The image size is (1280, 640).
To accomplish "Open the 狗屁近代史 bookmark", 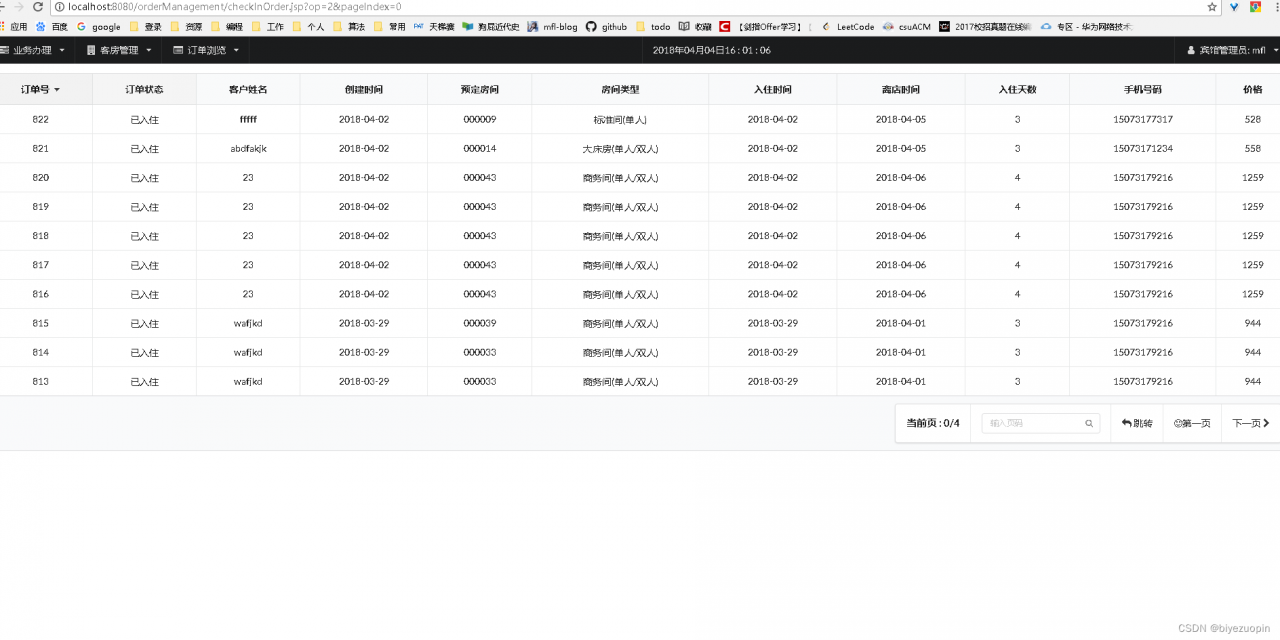I will [x=491, y=27].
